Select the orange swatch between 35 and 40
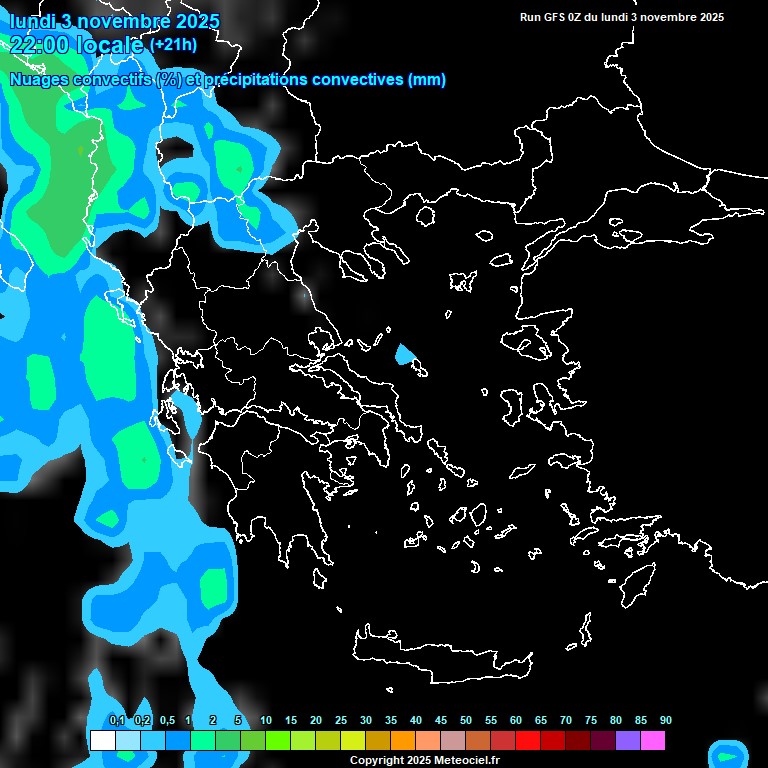This screenshot has height=768, width=768. [x=403, y=740]
